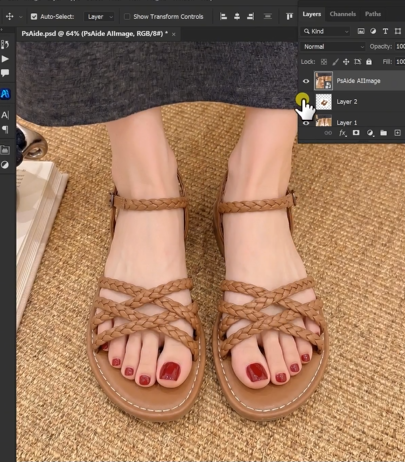Open the Character panel icon
The width and height of the screenshot is (405, 462).
(5, 115)
